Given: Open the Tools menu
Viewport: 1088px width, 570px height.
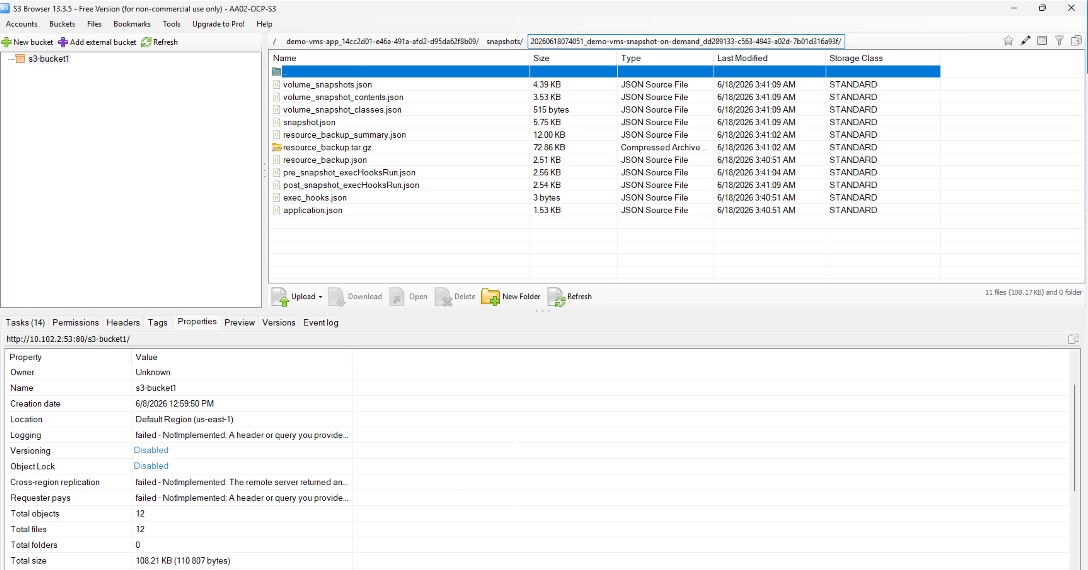Looking at the screenshot, I should (171, 24).
